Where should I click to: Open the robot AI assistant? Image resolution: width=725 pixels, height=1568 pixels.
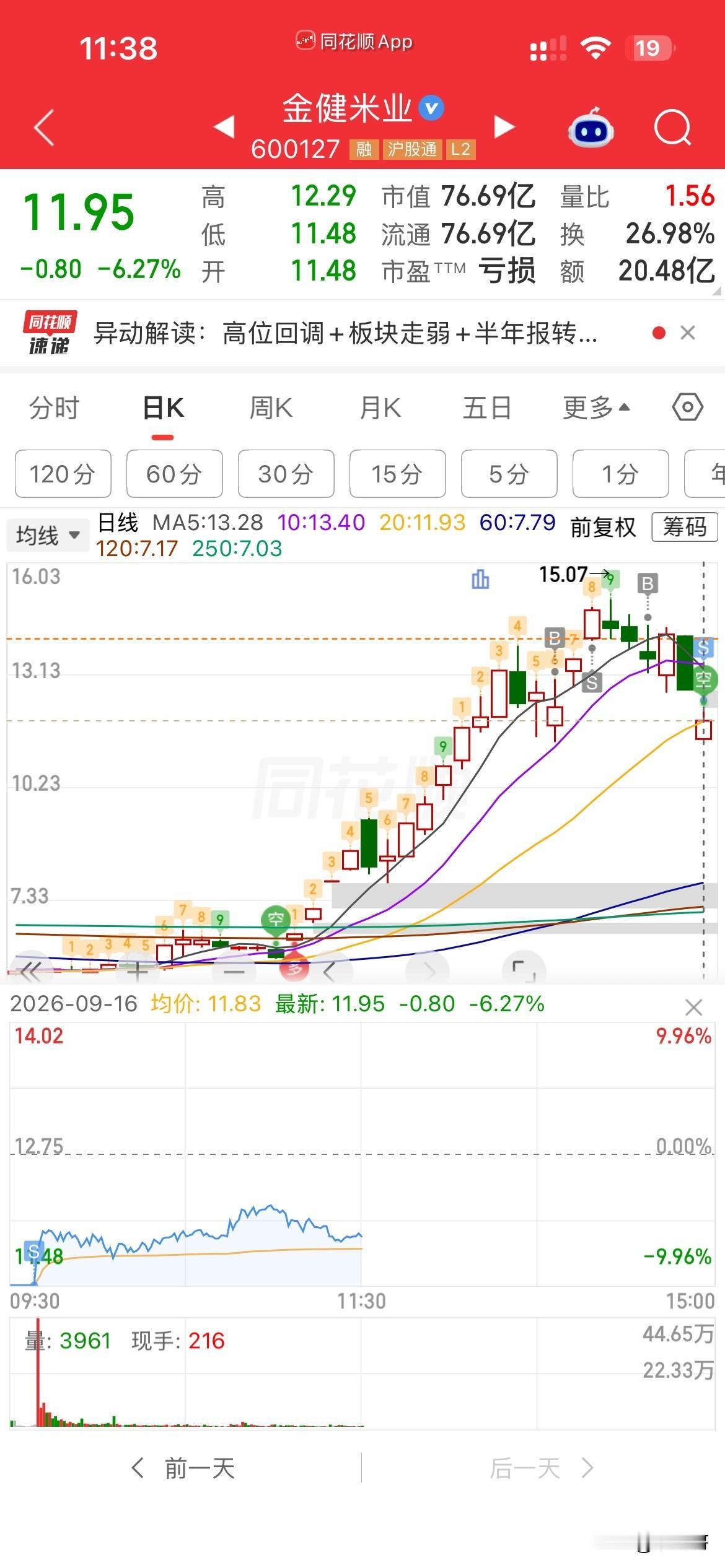click(x=591, y=128)
